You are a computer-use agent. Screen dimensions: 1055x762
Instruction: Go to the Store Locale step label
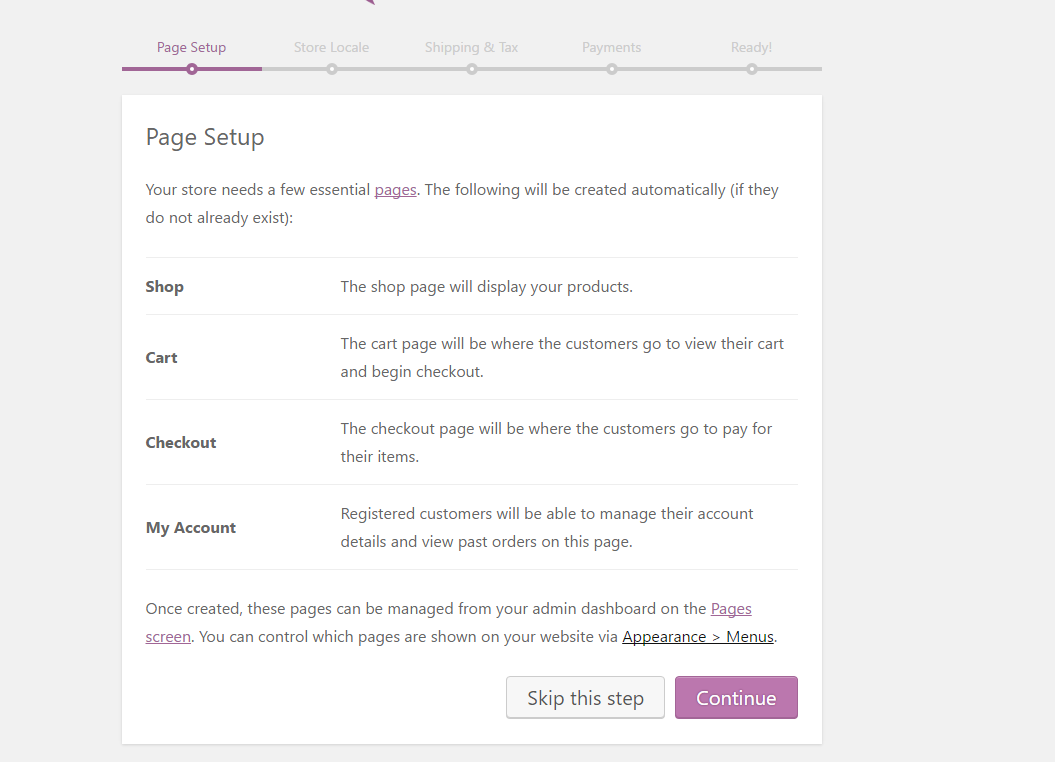[x=331, y=47]
